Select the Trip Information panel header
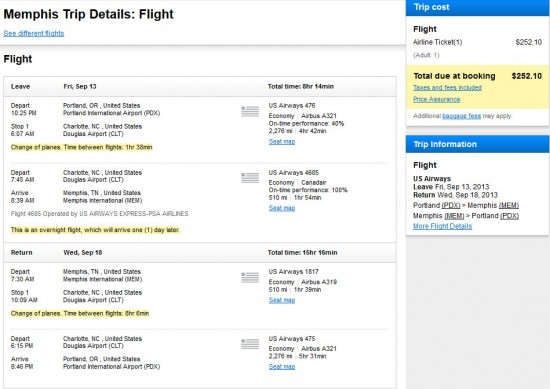This screenshot has height=389, width=550. (477, 144)
